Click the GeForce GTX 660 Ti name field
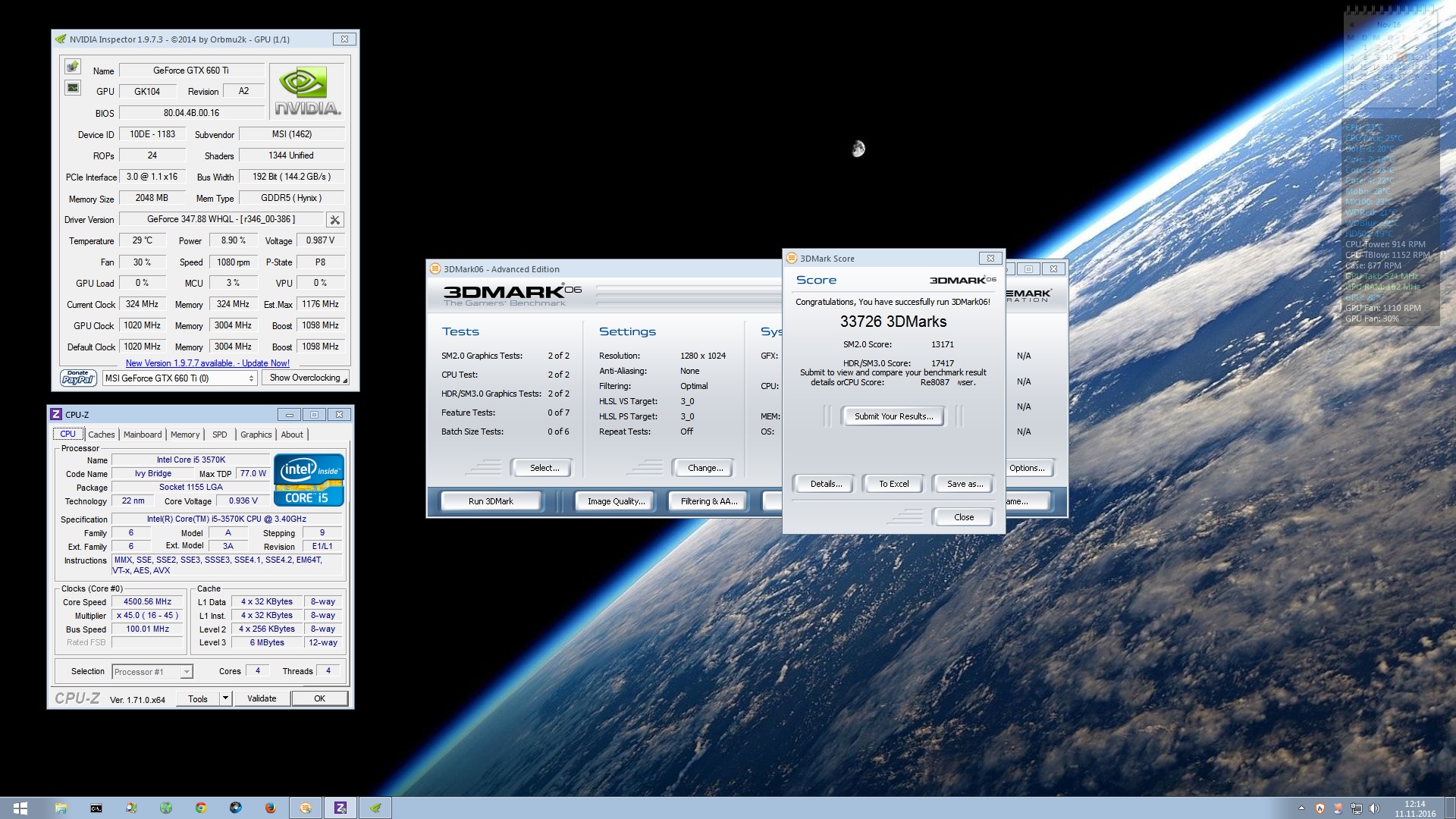The image size is (1456, 819). [191, 71]
